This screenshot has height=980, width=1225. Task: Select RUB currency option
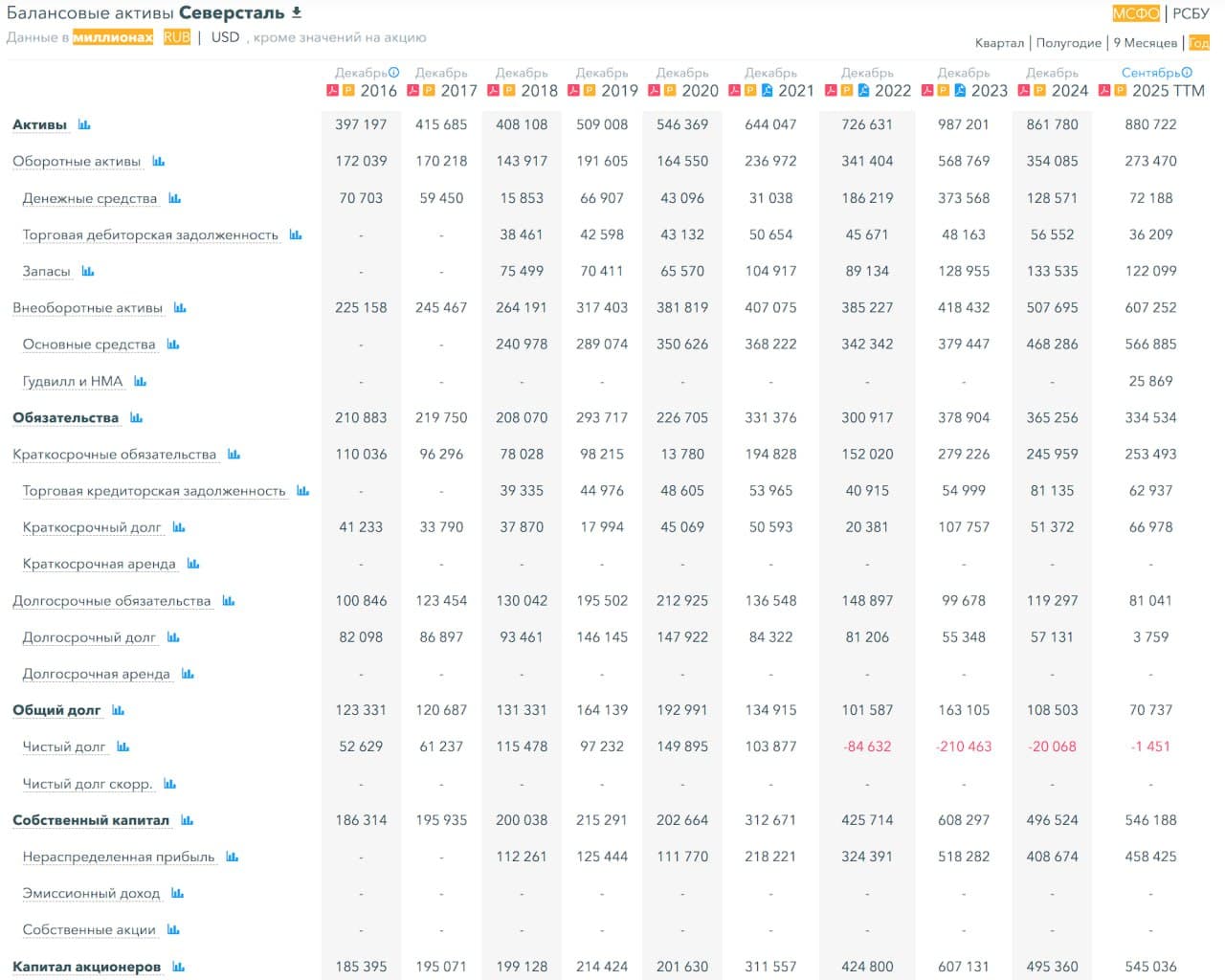coord(176,37)
